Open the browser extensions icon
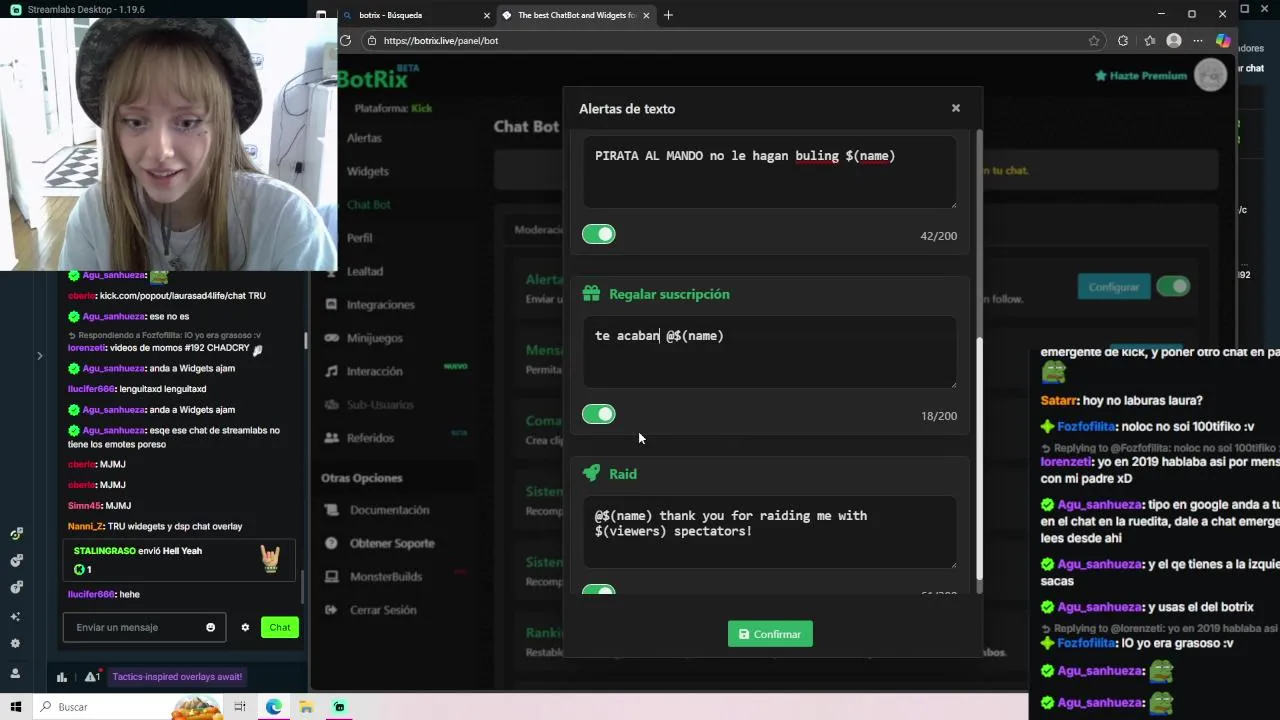 coord(1123,41)
